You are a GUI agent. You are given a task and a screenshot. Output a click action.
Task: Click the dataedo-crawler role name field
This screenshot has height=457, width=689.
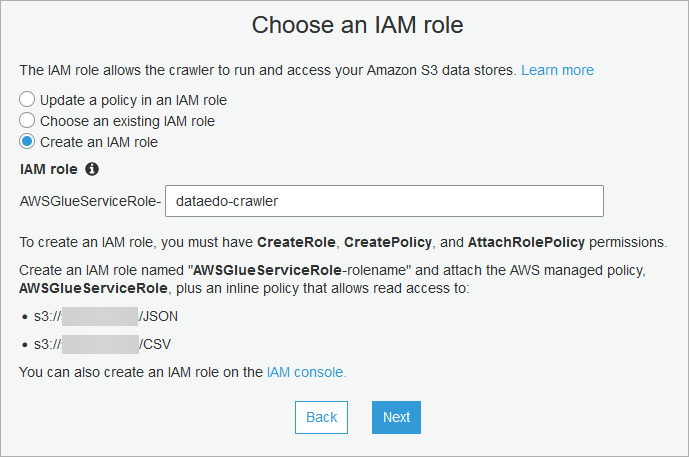coord(384,201)
